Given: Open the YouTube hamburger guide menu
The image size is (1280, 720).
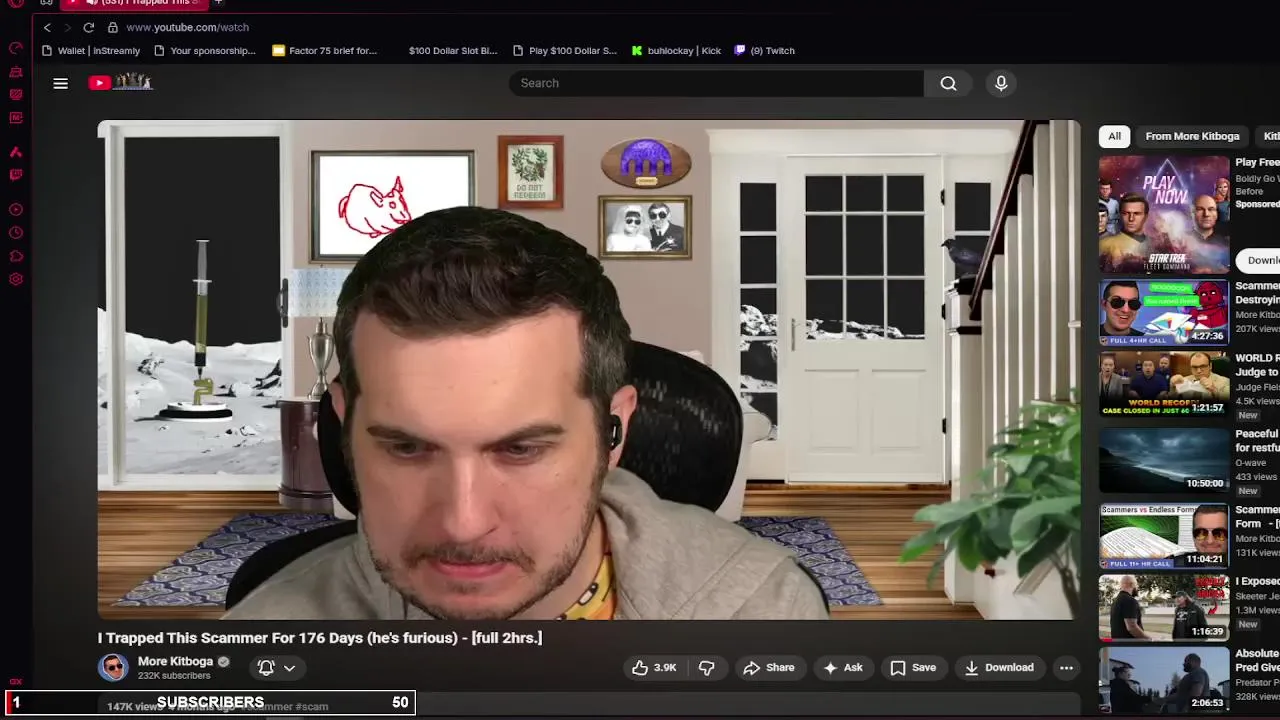Looking at the screenshot, I should 61,83.
